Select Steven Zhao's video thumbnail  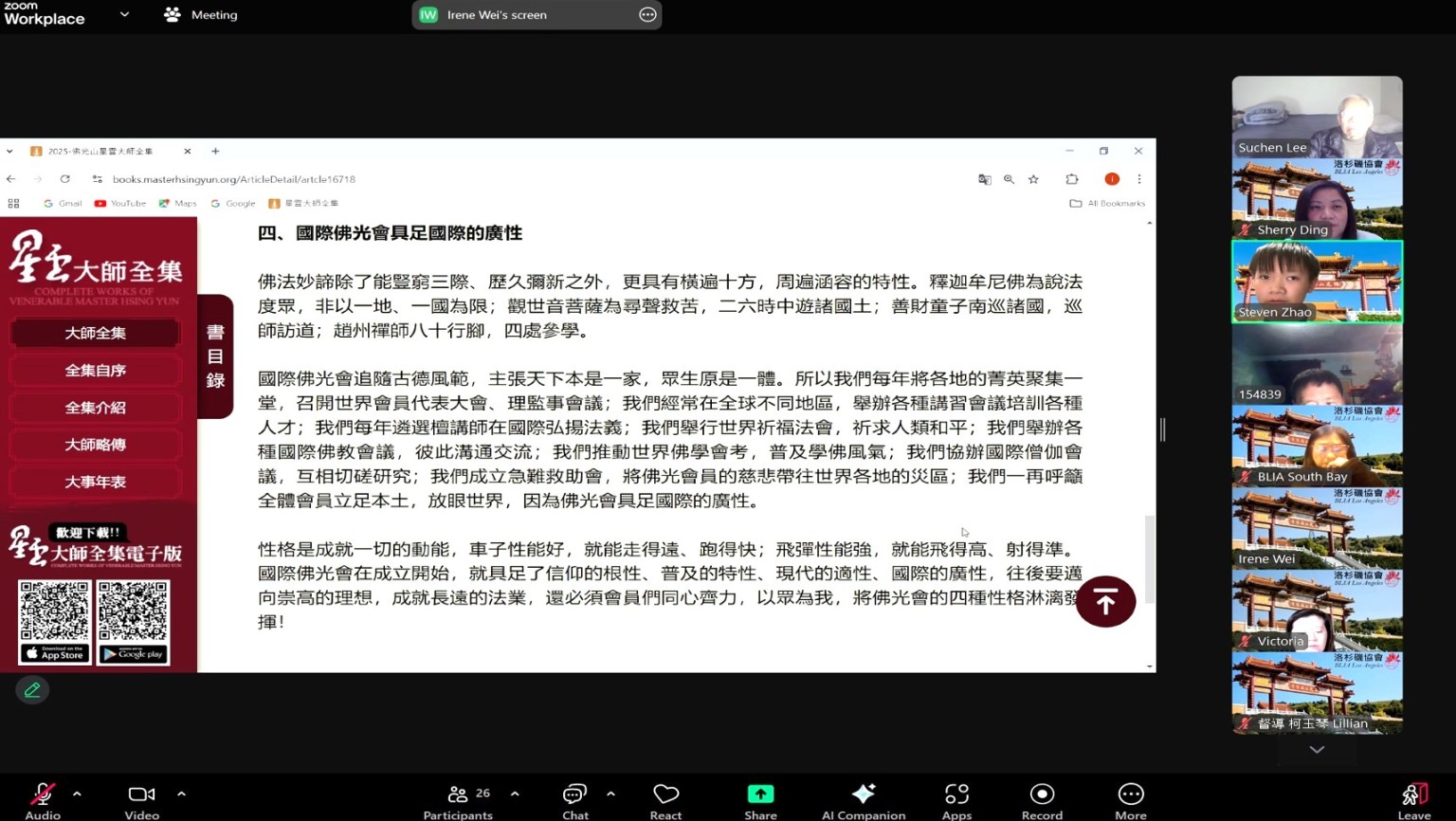pyautogui.click(x=1317, y=282)
